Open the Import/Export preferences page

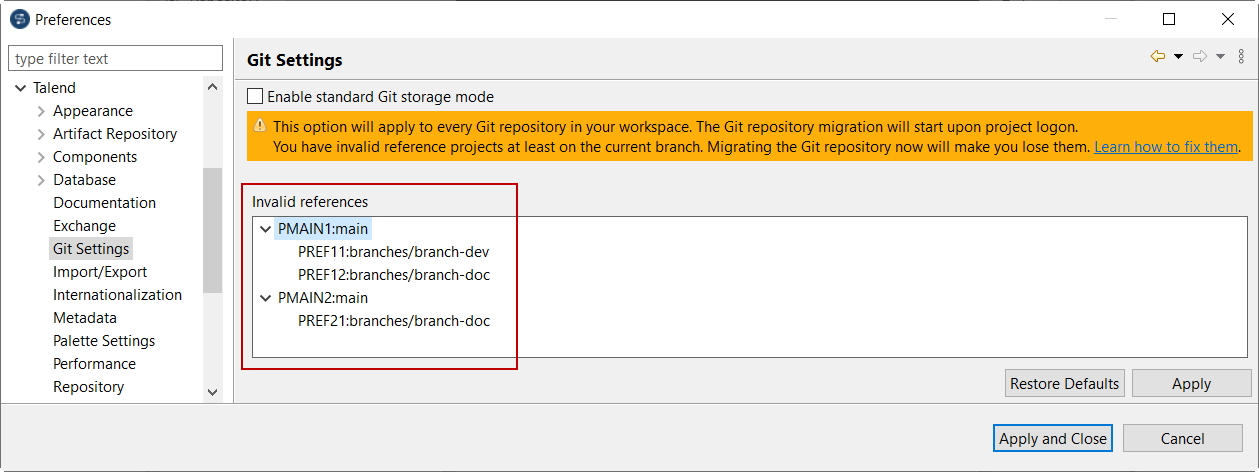pyautogui.click(x=100, y=272)
